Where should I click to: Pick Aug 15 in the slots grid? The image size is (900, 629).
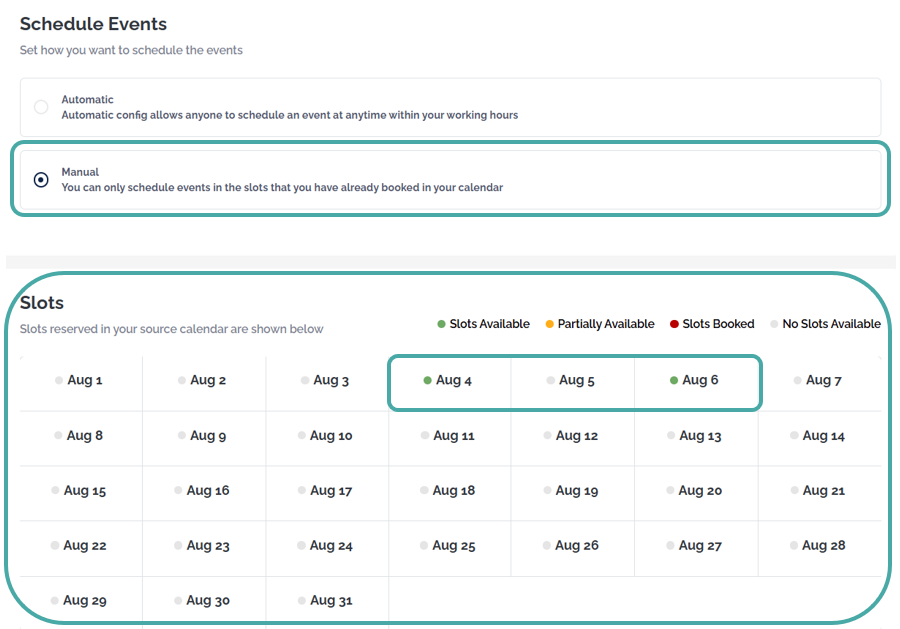coord(80,491)
